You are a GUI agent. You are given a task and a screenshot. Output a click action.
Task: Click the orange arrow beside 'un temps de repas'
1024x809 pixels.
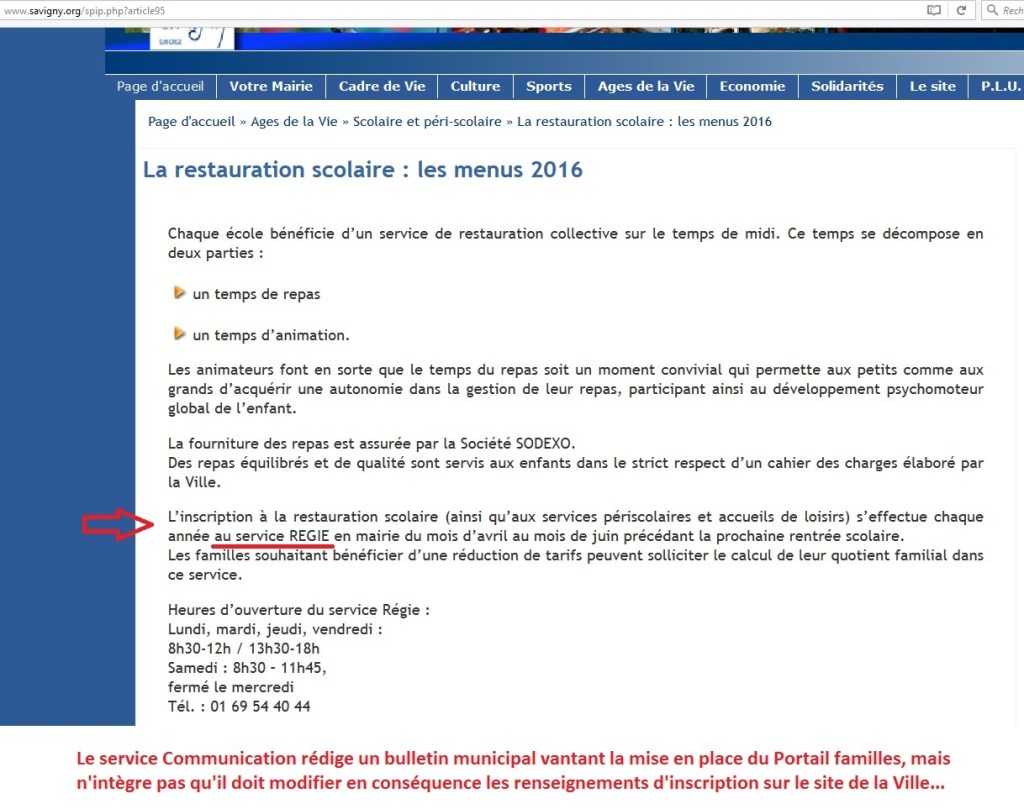(x=179, y=291)
